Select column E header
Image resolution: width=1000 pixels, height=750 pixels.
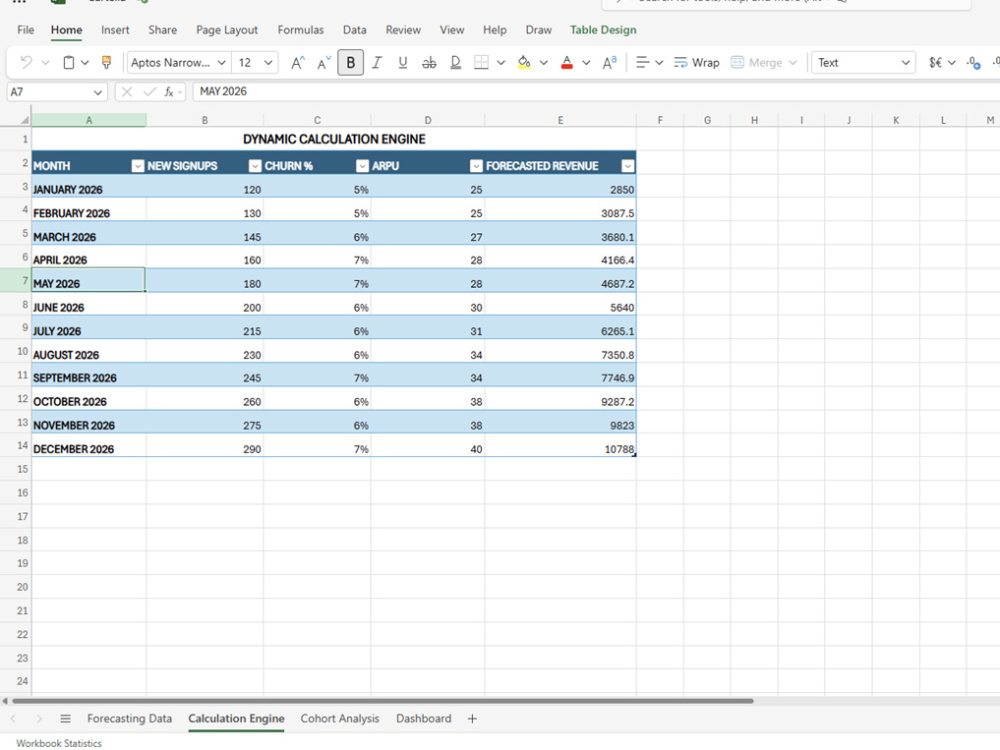(560, 120)
